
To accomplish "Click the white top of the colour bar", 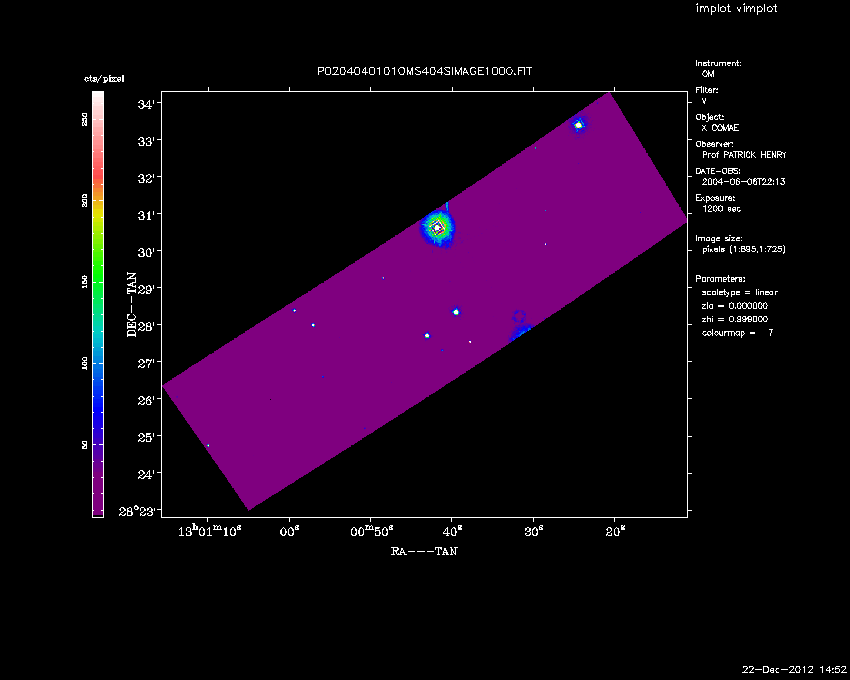I will point(98,96).
